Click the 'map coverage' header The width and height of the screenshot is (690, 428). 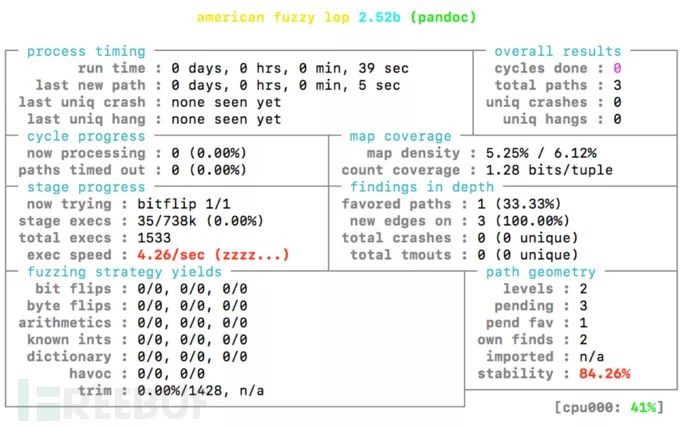pos(400,136)
